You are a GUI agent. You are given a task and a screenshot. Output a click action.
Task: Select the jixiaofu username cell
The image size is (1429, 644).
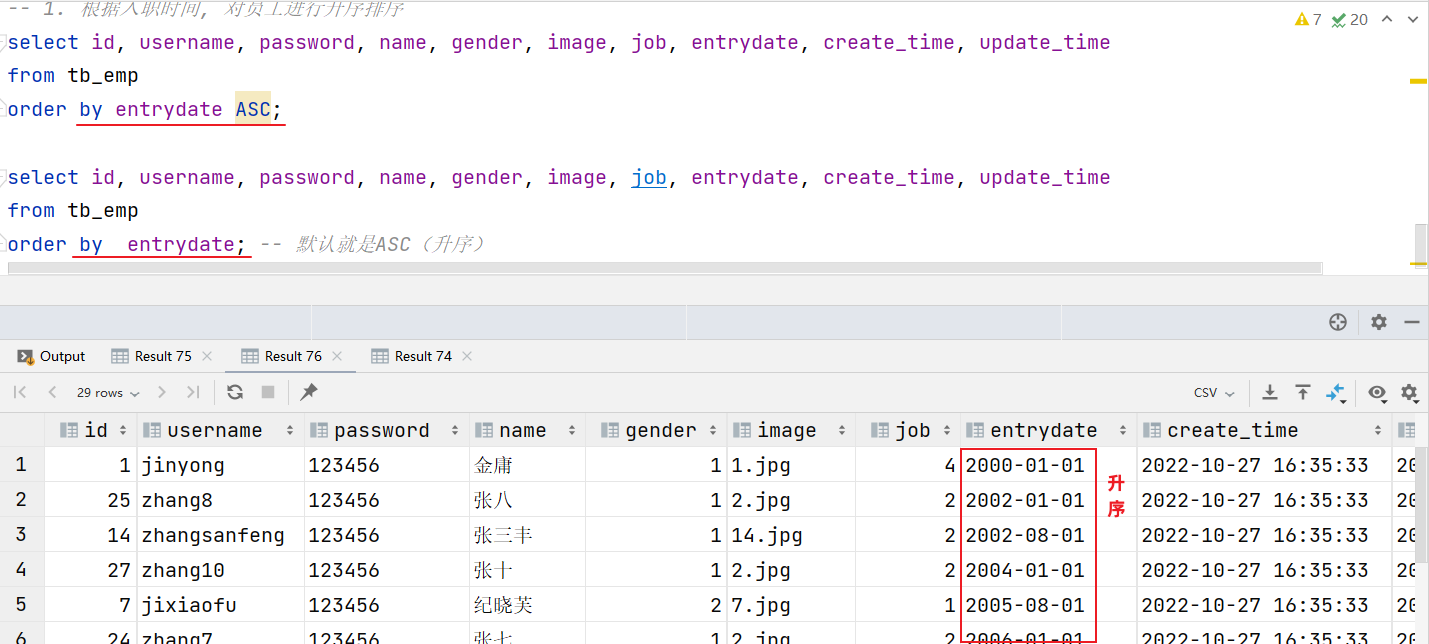tap(221, 605)
